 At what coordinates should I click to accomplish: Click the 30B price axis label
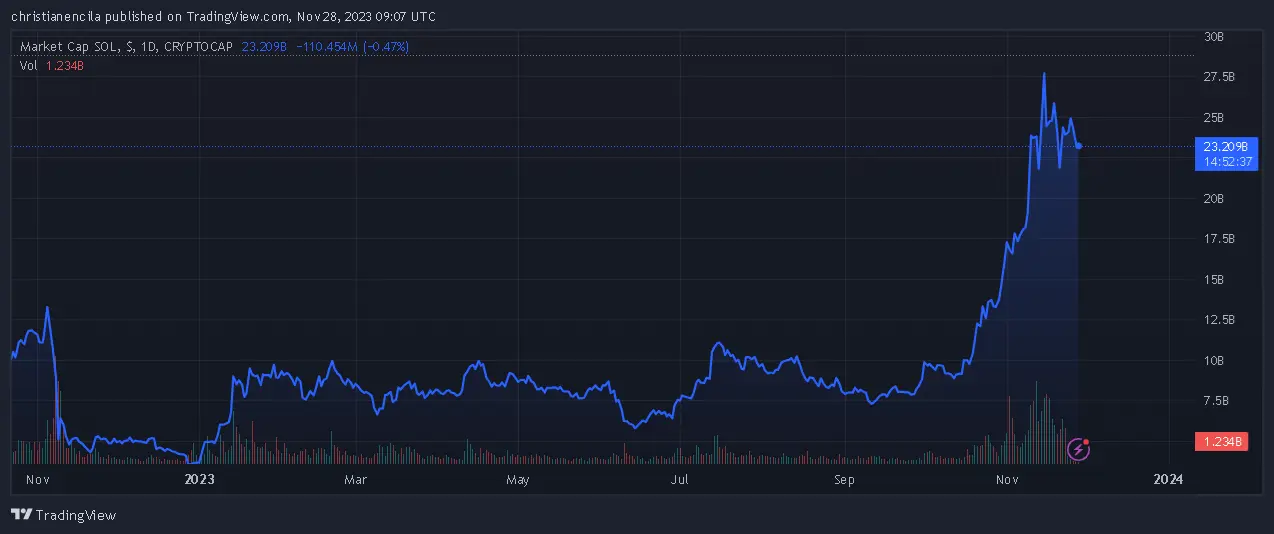point(1214,36)
